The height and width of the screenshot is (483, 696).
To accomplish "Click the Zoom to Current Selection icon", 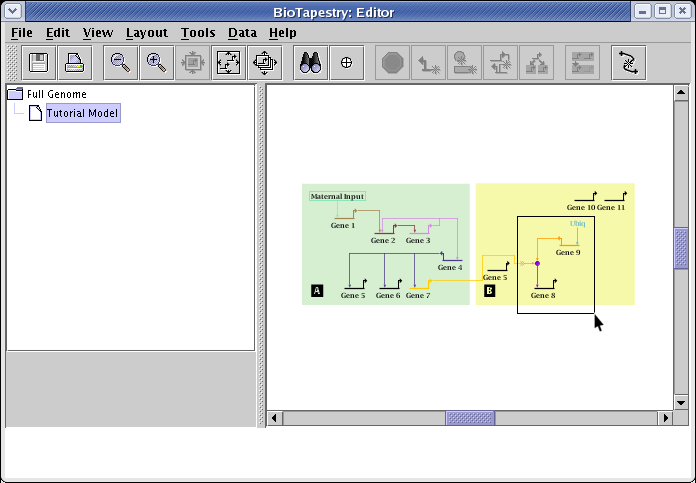I will (192, 63).
